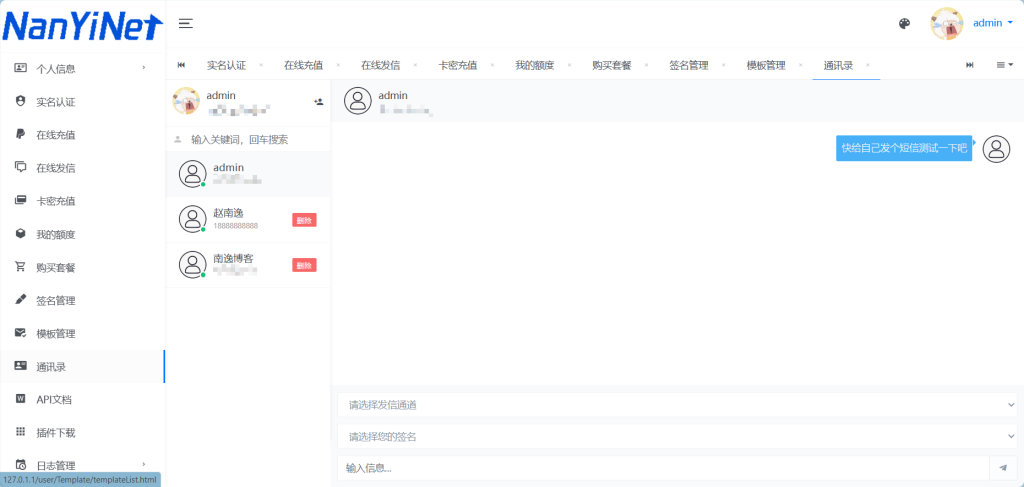
Task: Click the 卡密充值 card icon in sidebar
Action: tap(21, 200)
